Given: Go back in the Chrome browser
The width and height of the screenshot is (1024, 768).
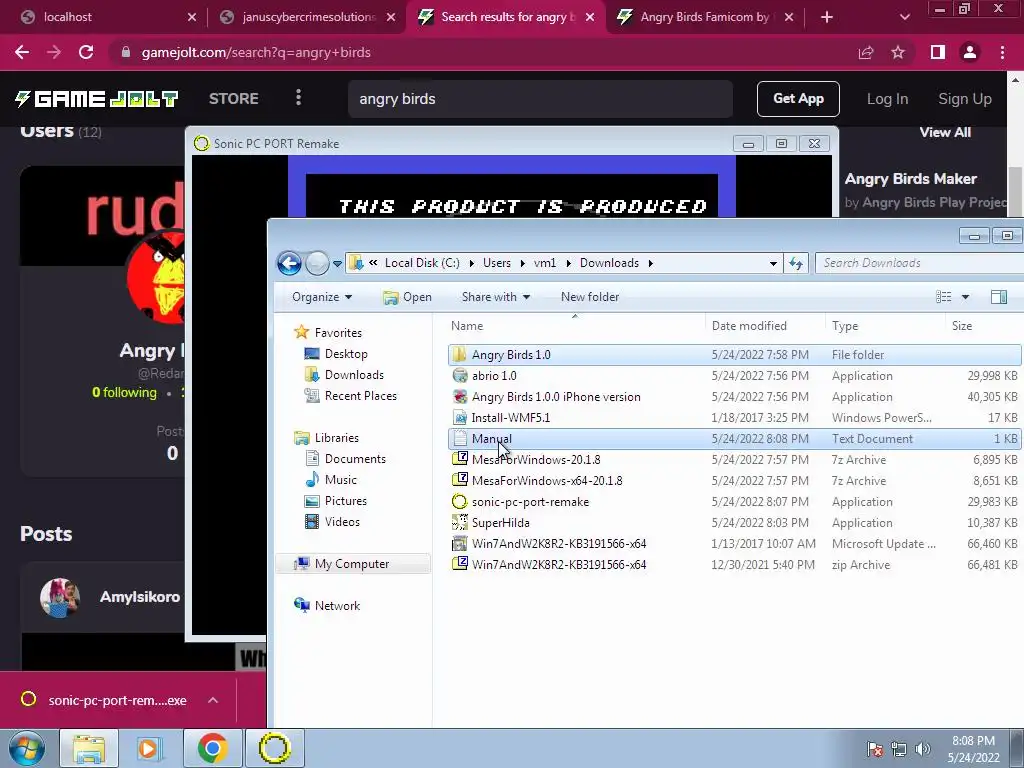Looking at the screenshot, I should [x=22, y=52].
